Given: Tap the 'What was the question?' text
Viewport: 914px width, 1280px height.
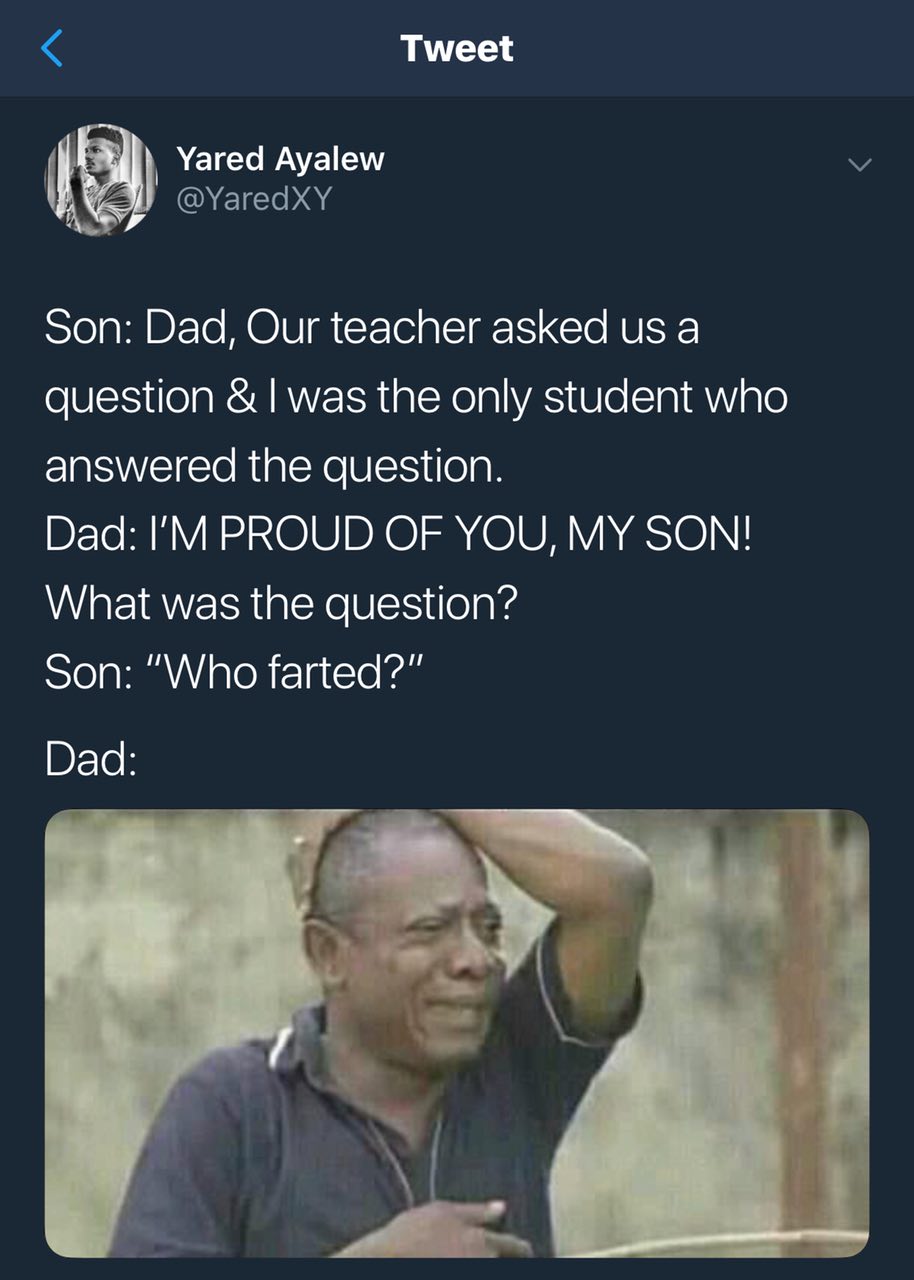Looking at the screenshot, I should click(x=281, y=603).
